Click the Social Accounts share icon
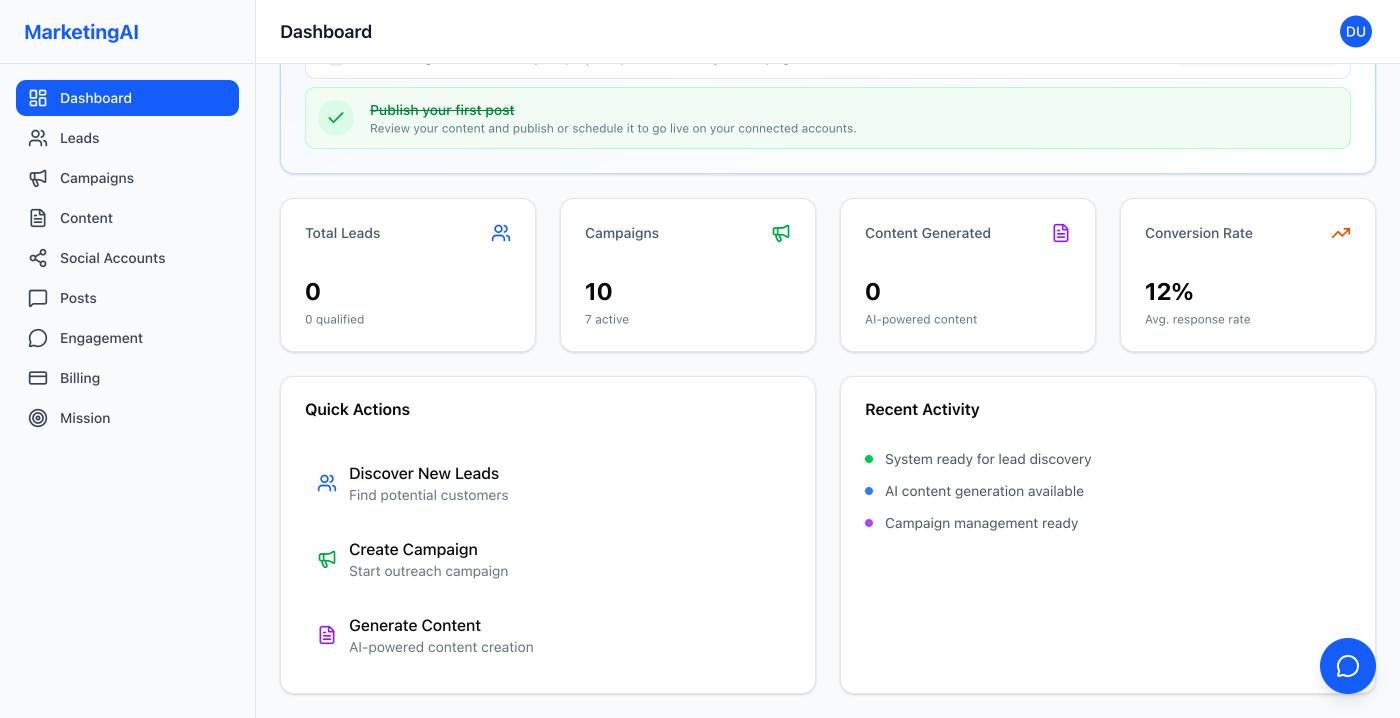This screenshot has height=718, width=1400. (38, 258)
